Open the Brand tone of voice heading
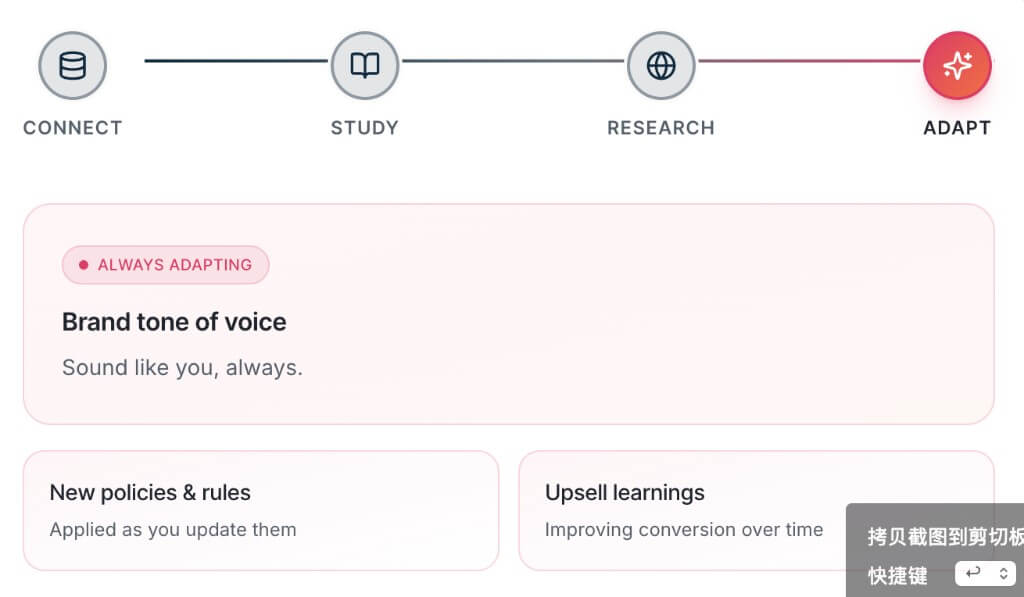The width and height of the screenshot is (1024, 597). point(174,322)
